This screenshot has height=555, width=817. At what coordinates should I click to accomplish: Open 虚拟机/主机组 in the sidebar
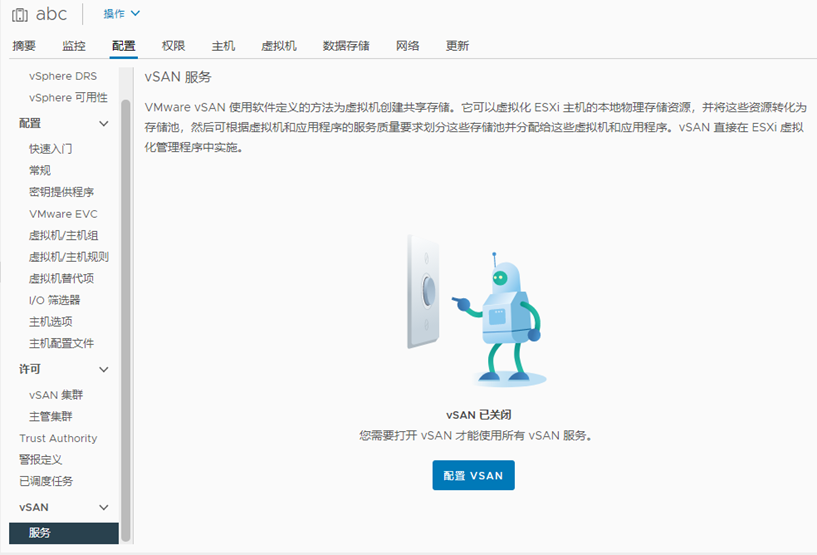(x=64, y=235)
